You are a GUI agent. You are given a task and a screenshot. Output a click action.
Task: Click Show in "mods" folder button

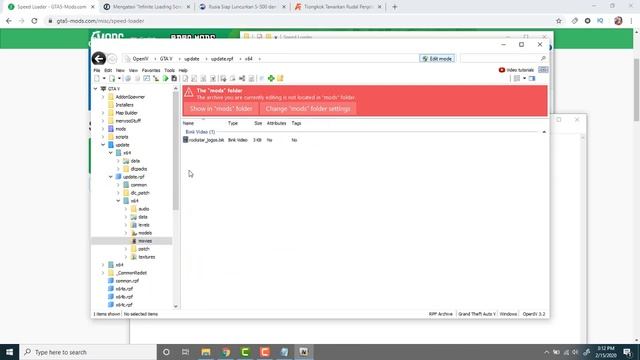(x=221, y=109)
